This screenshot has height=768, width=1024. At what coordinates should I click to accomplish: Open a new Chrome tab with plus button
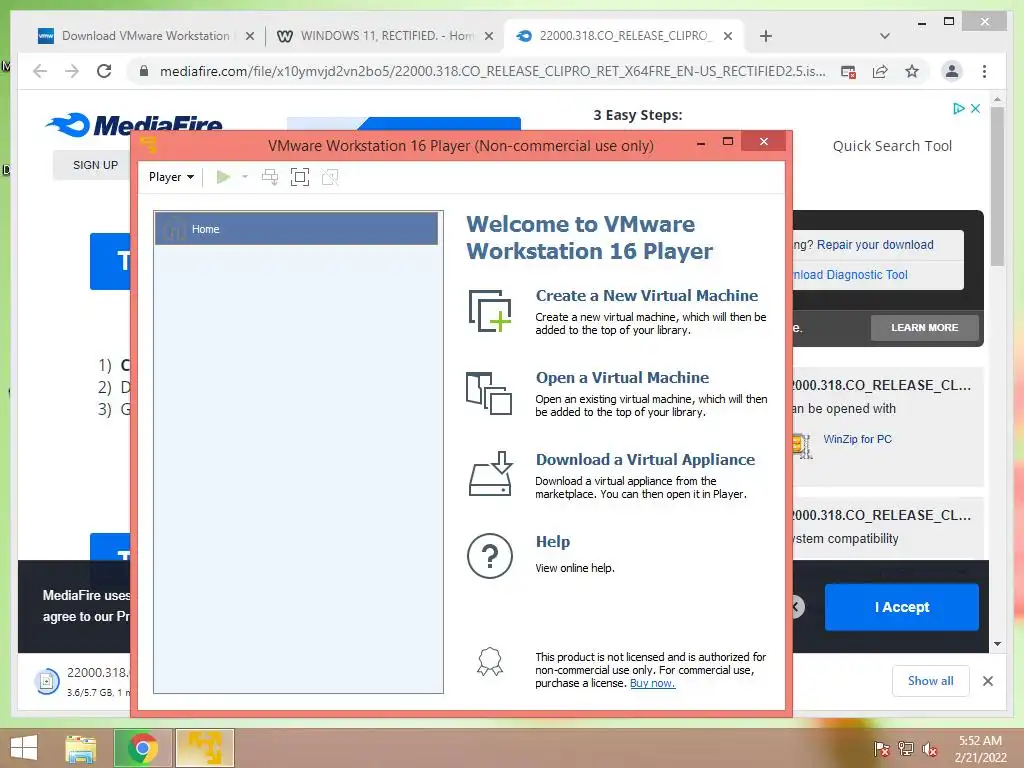pos(766,37)
